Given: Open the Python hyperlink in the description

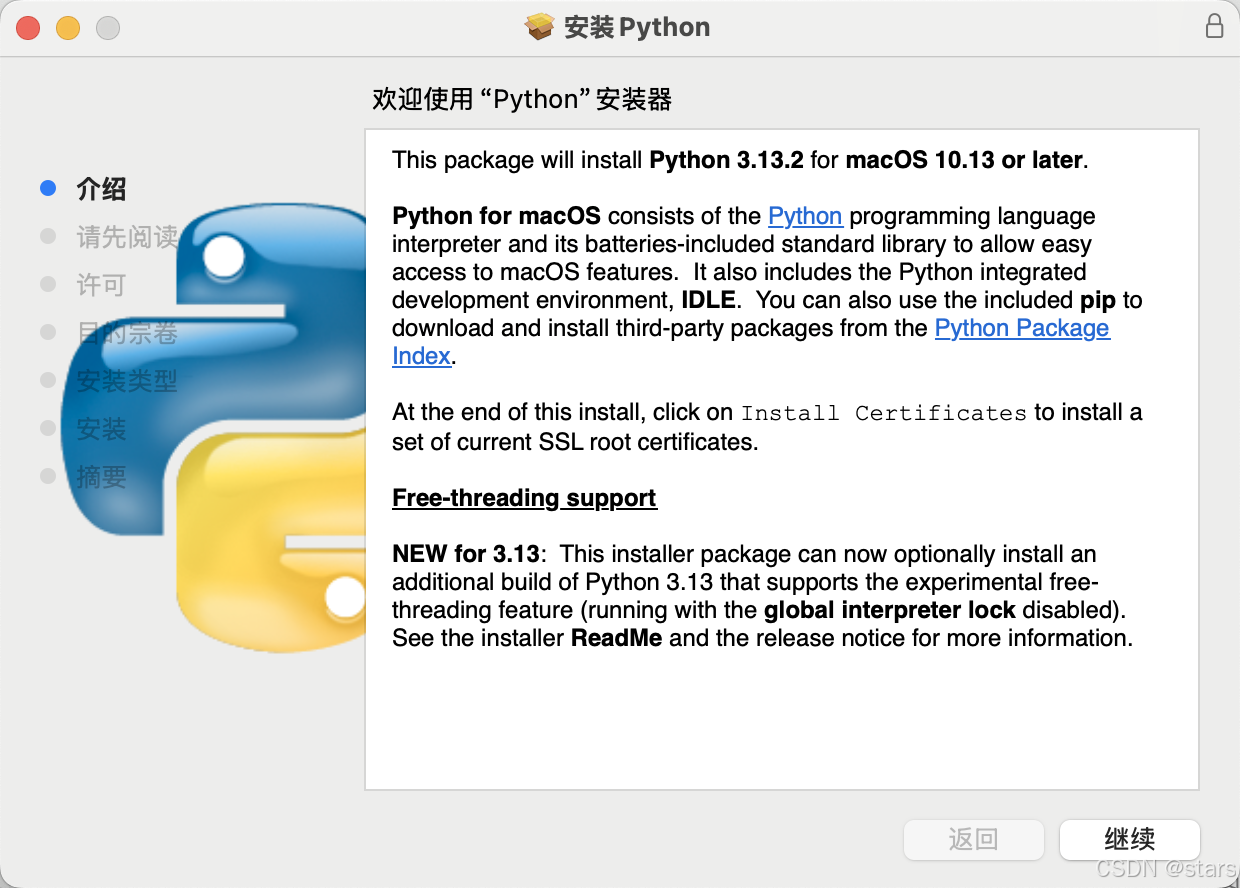Looking at the screenshot, I should pos(805,216).
